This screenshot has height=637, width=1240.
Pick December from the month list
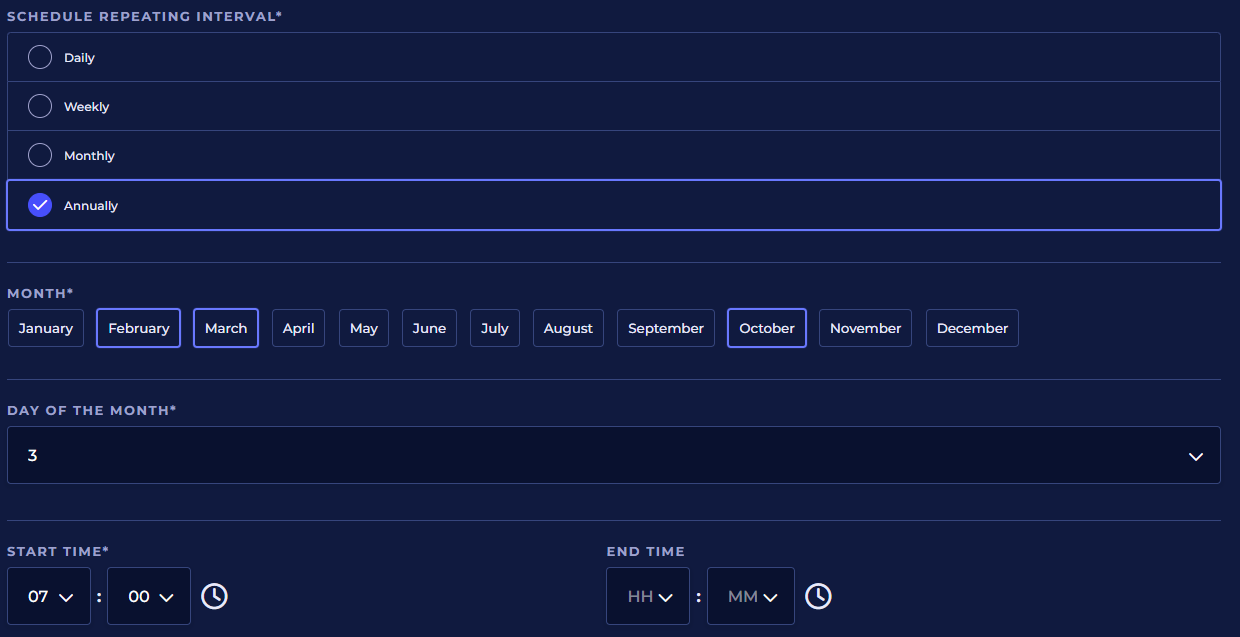click(972, 328)
